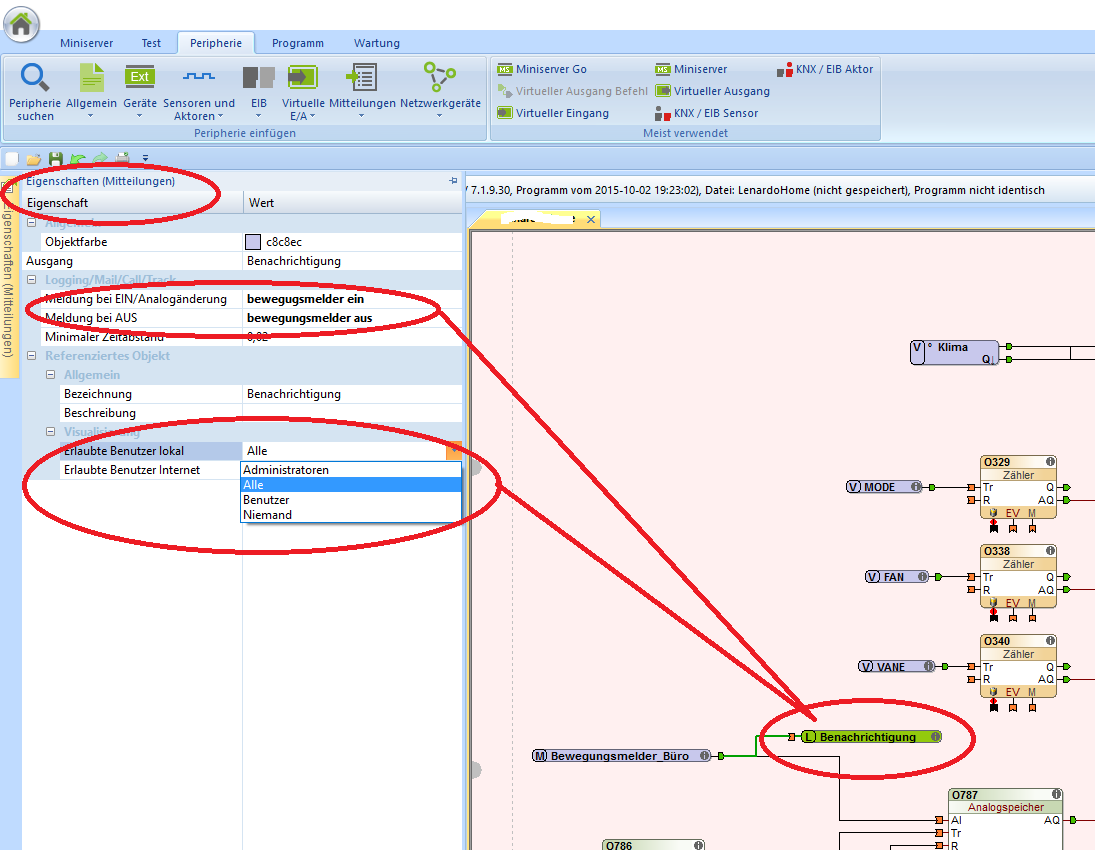This screenshot has width=1095, height=850.
Task: Click the open folder quick-access icon
Action: (x=34, y=159)
